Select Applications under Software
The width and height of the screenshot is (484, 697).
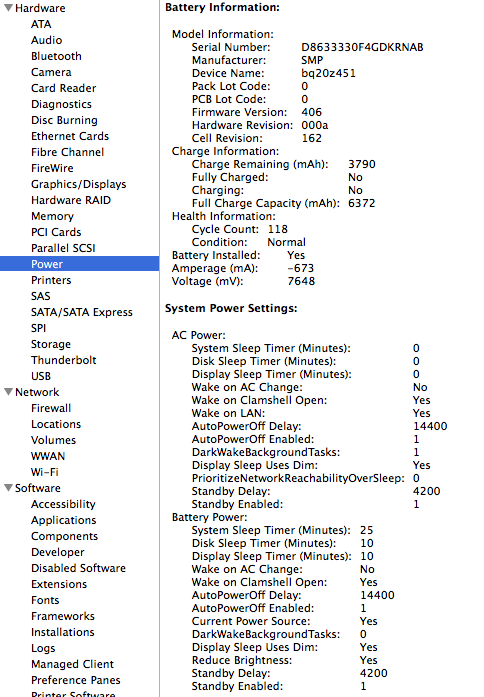point(63,520)
